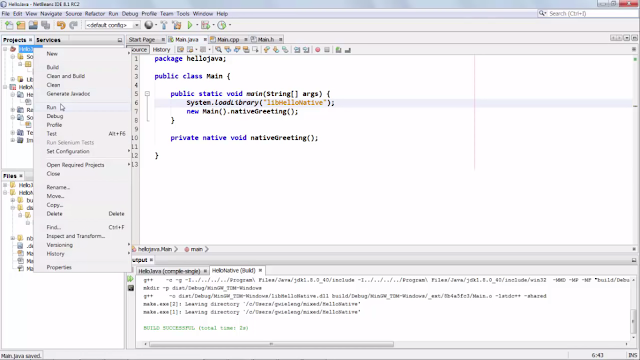The image size is (640, 360).
Task: Click the green Run Project arrow
Action: [x=190, y=25]
